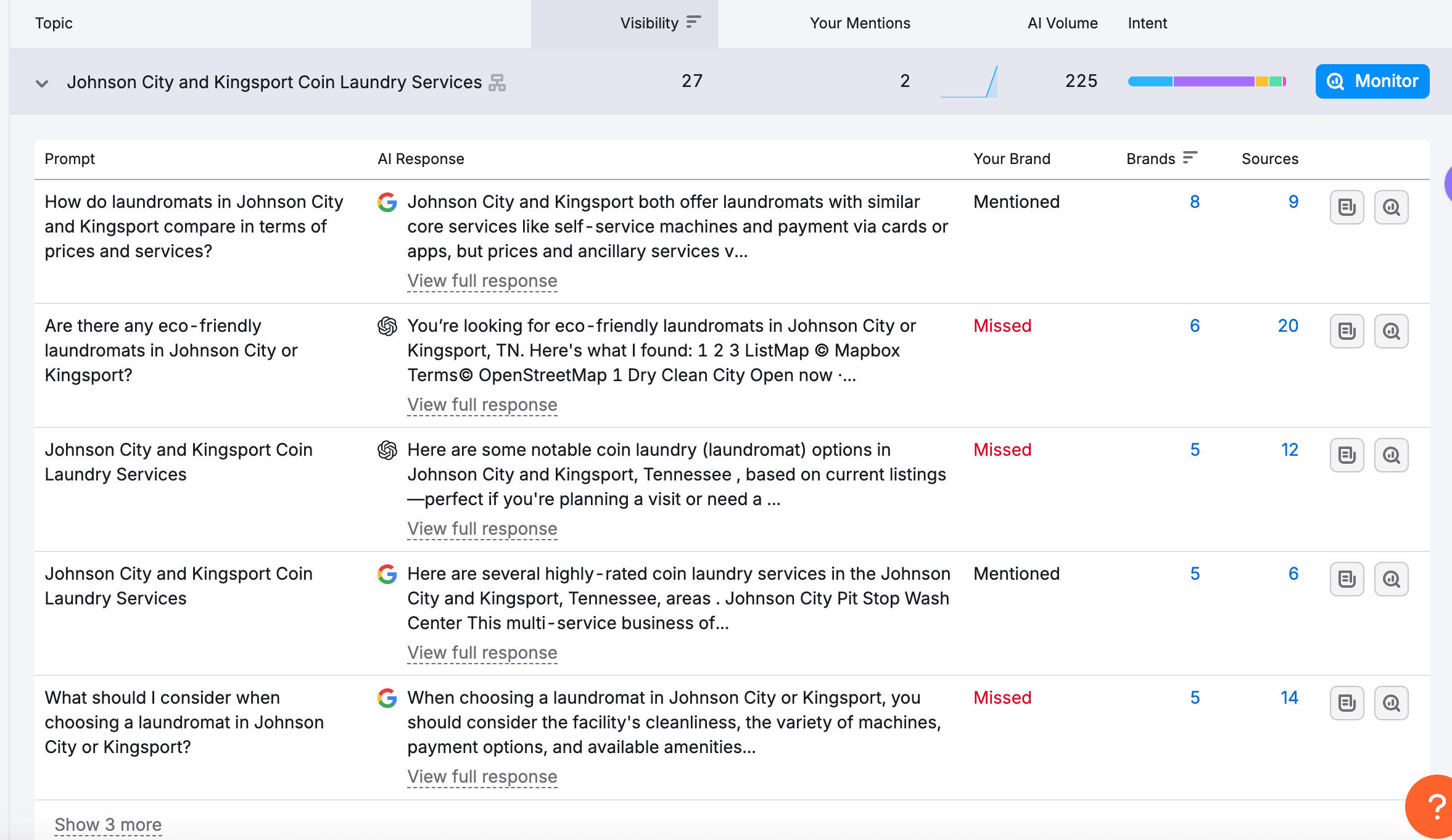This screenshot has height=840, width=1452.
Task: Open response details icon for last prompt row
Action: pyautogui.click(x=1347, y=703)
